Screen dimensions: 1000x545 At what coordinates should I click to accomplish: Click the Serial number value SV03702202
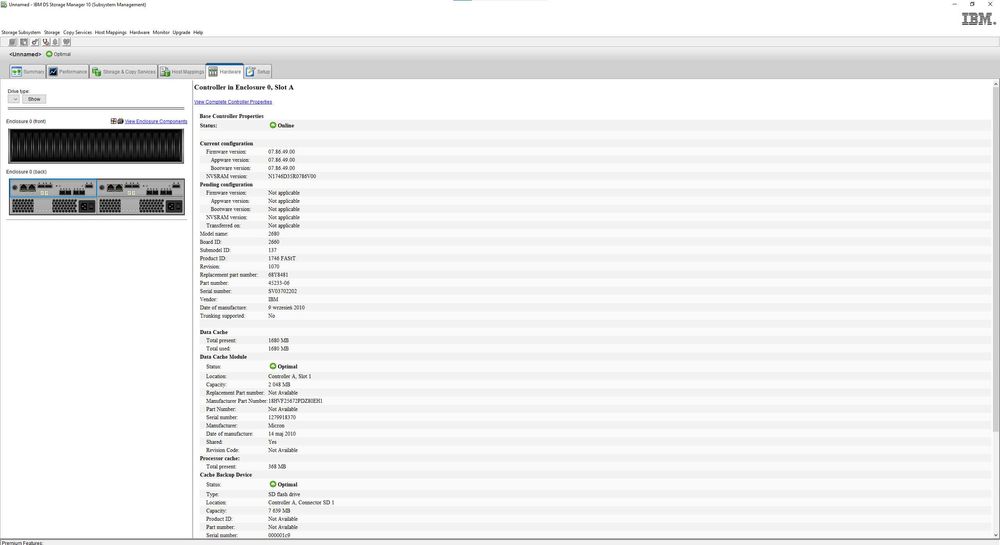283,291
